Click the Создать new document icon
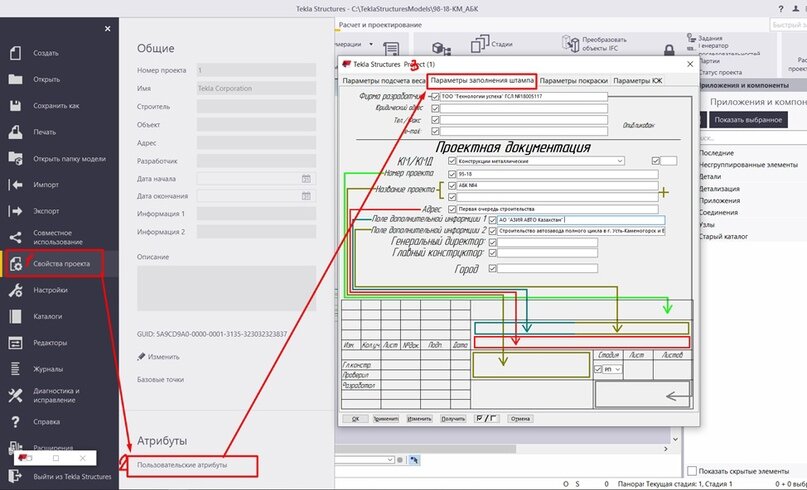 pos(15,53)
